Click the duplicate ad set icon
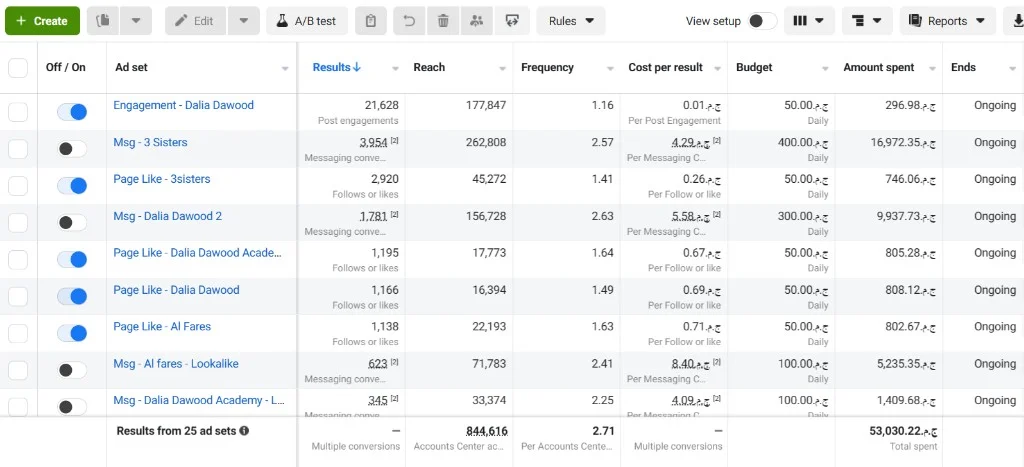This screenshot has height=467, width=1024. tap(103, 21)
